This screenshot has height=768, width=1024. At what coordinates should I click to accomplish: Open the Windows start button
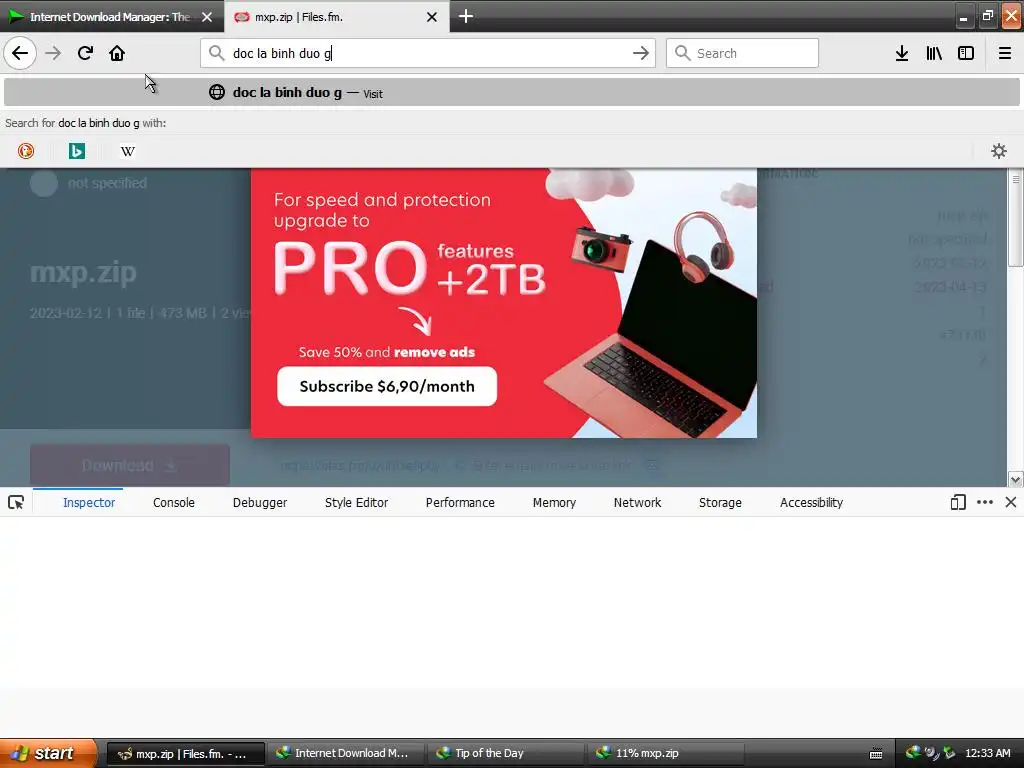[47, 753]
